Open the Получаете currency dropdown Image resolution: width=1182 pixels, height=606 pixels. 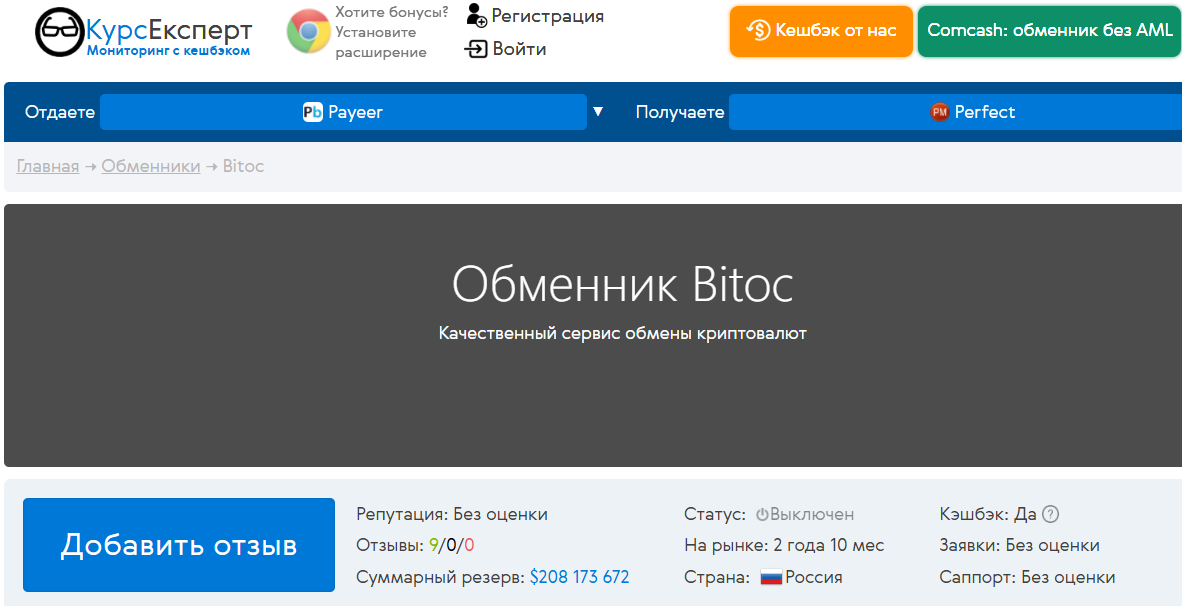(x=955, y=112)
